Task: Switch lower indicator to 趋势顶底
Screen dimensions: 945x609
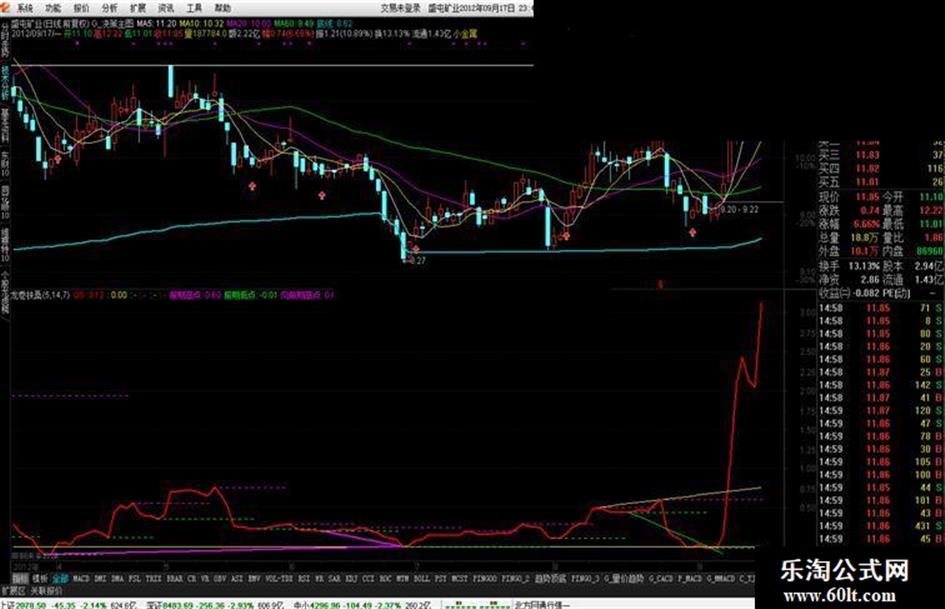Action: (550, 578)
